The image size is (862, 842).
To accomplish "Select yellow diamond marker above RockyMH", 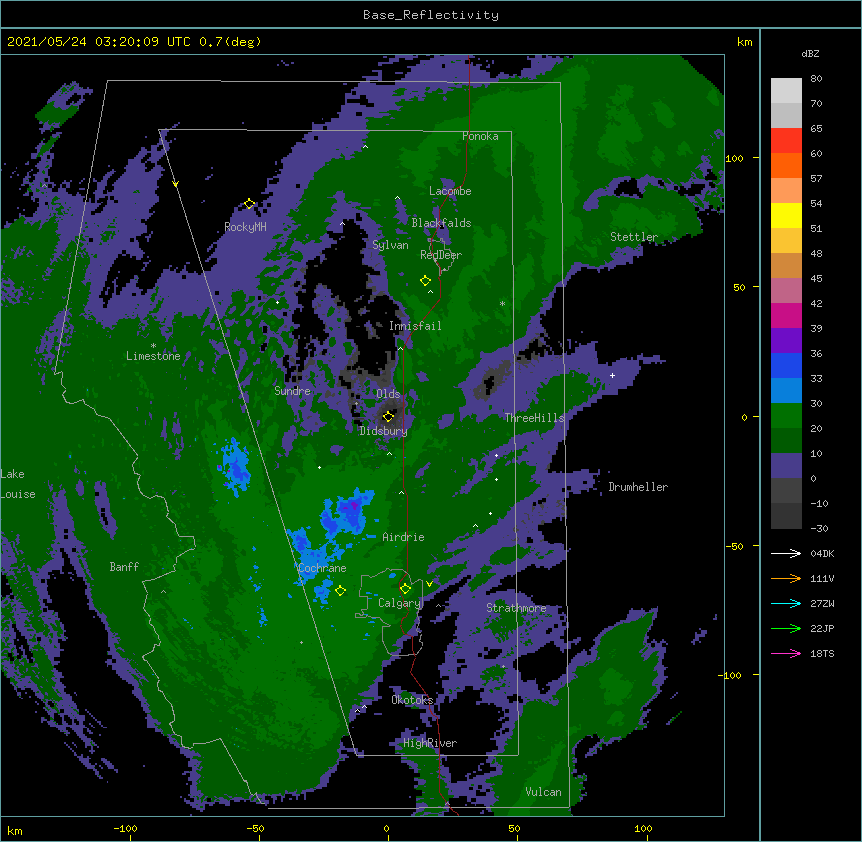I will 249,204.
